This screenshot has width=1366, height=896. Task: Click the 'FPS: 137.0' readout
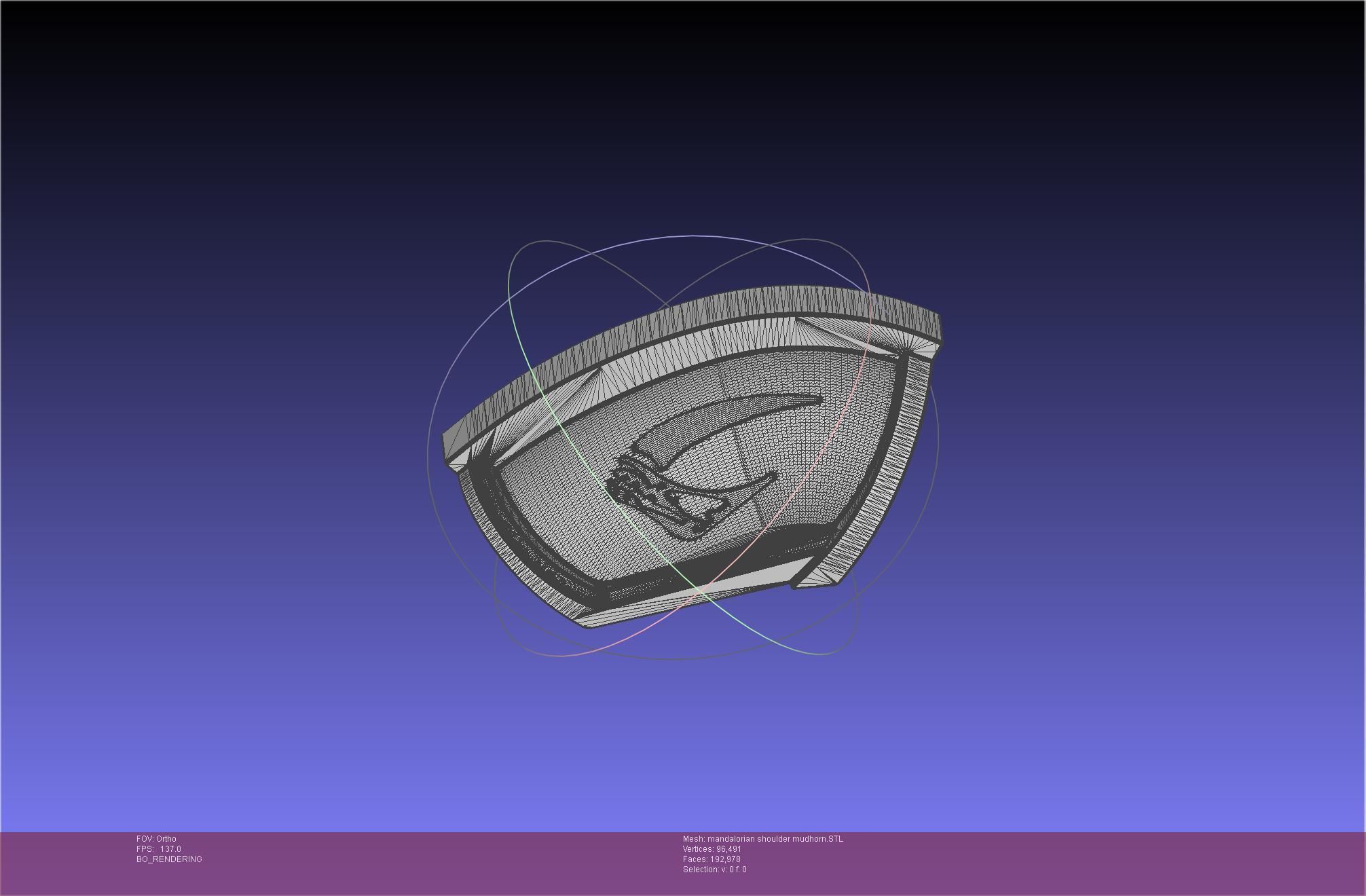coord(159,849)
